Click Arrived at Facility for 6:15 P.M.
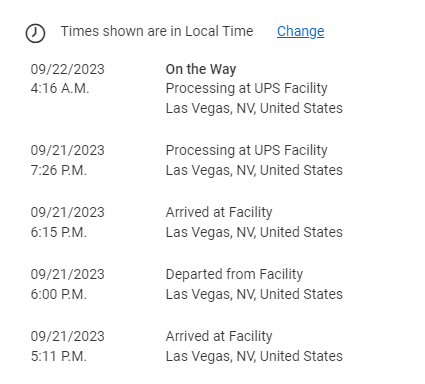 pos(219,213)
